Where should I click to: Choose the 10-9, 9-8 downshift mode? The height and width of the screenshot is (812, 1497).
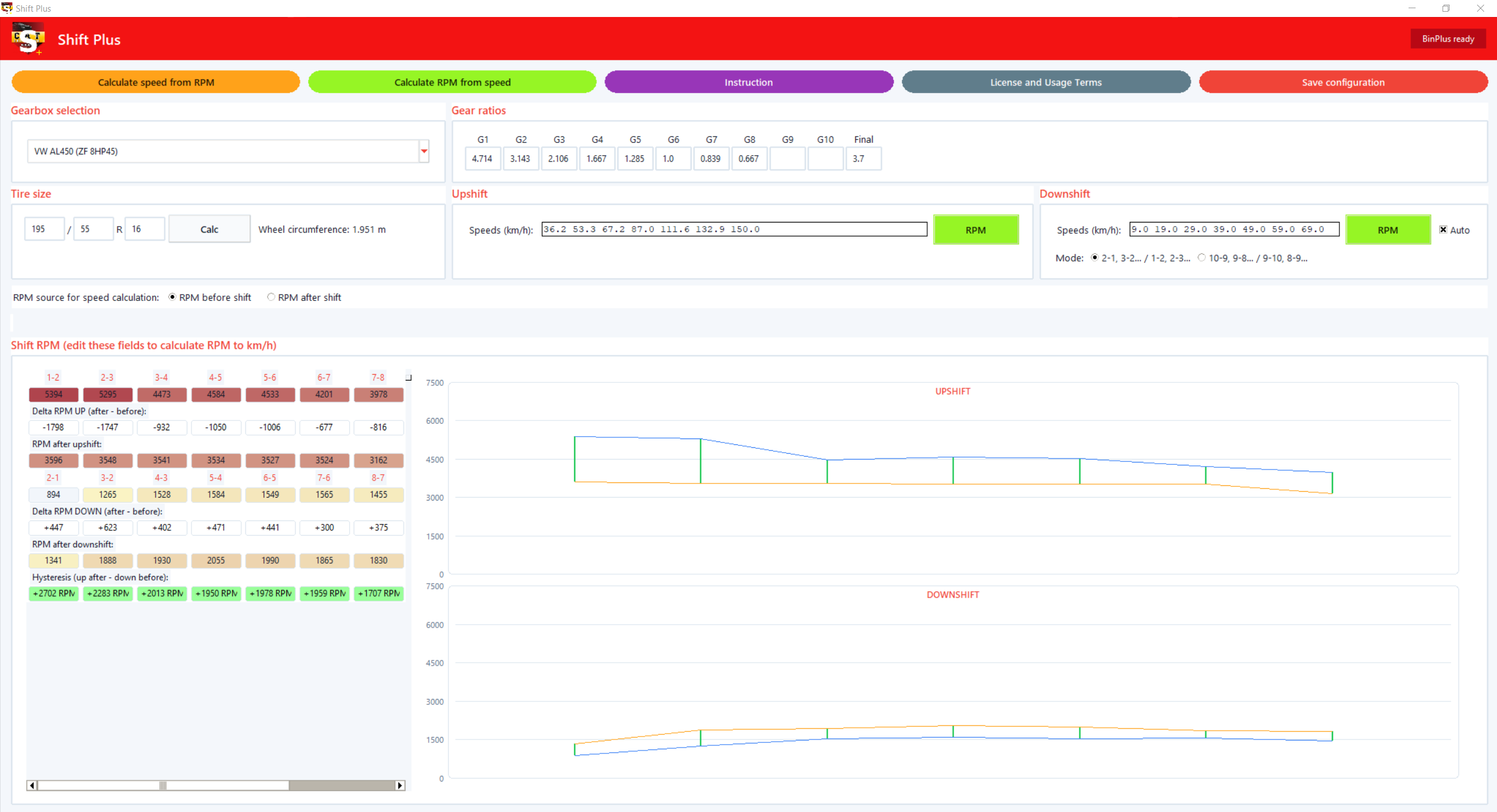[1202, 258]
